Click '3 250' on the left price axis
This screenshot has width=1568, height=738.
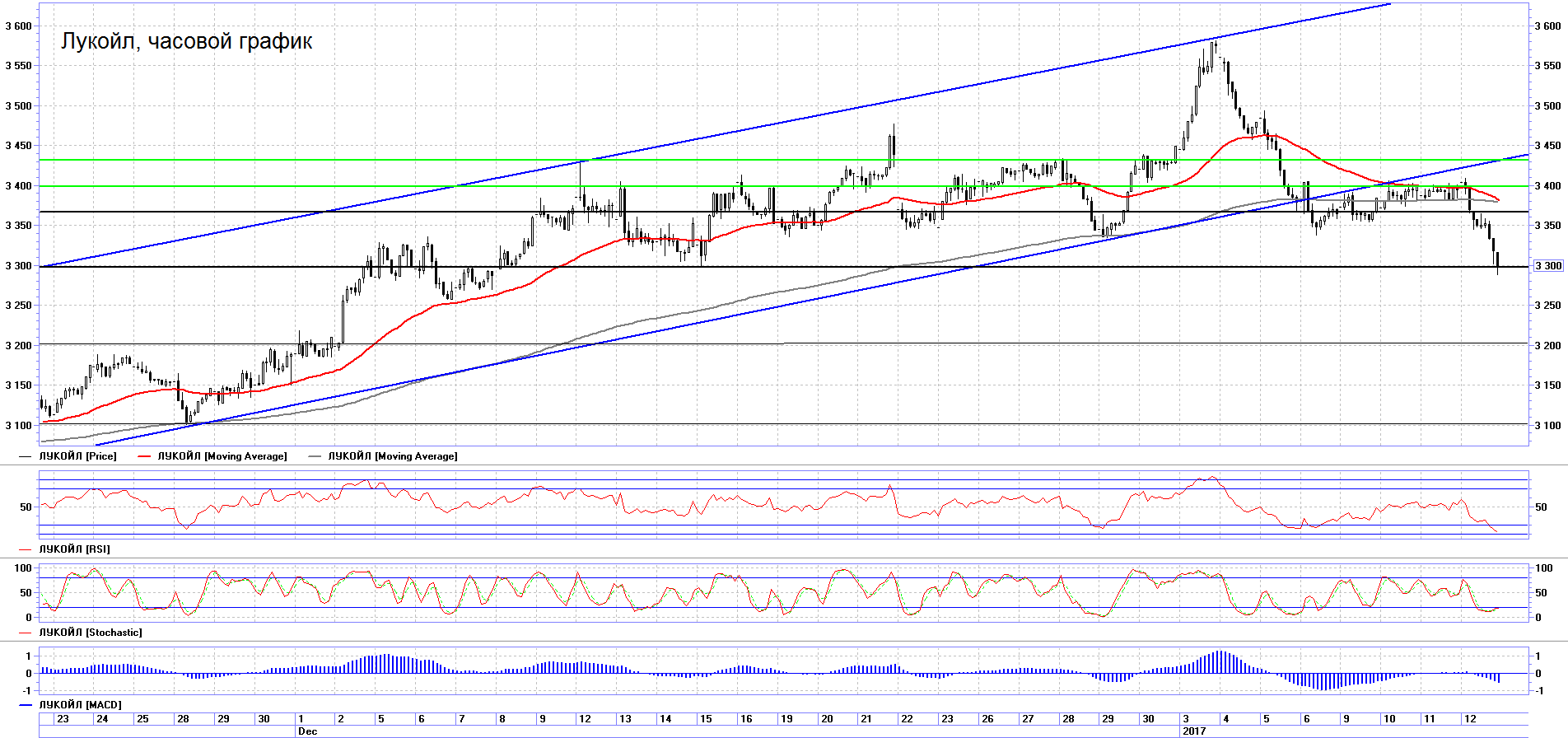(18, 306)
